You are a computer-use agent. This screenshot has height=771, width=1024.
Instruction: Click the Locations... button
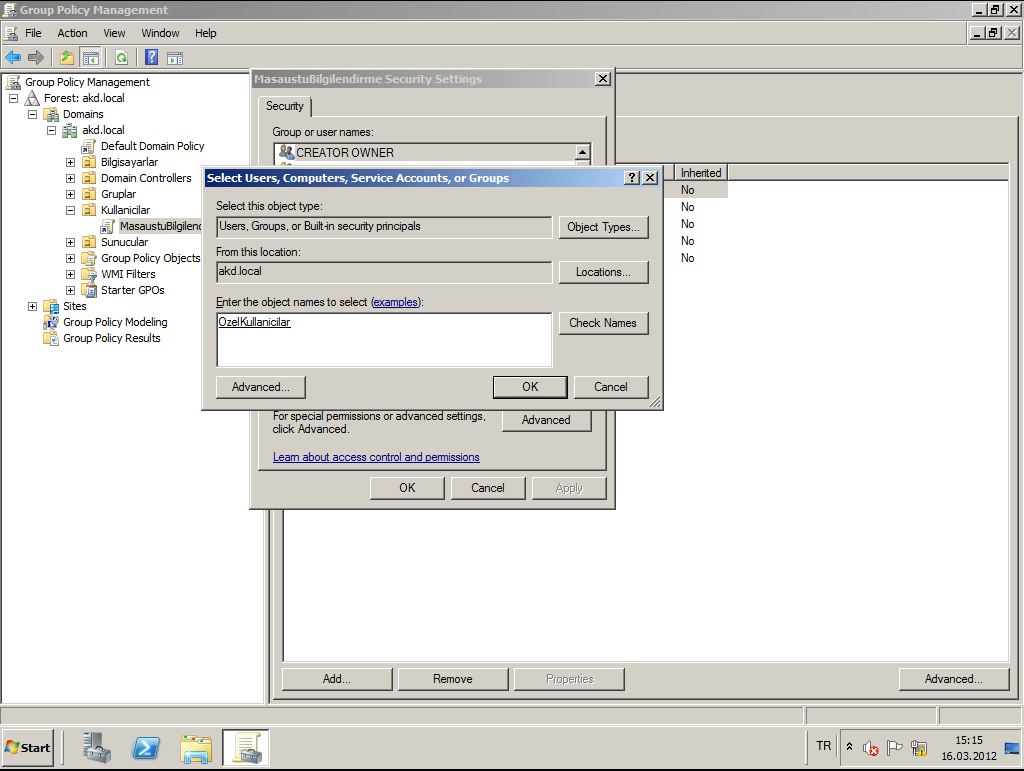click(x=603, y=272)
